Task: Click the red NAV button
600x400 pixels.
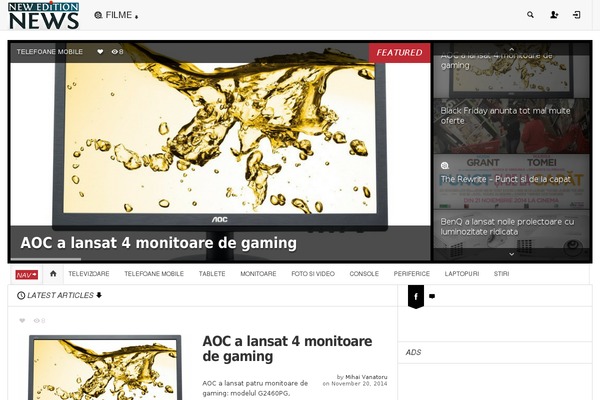Action: click(x=26, y=274)
